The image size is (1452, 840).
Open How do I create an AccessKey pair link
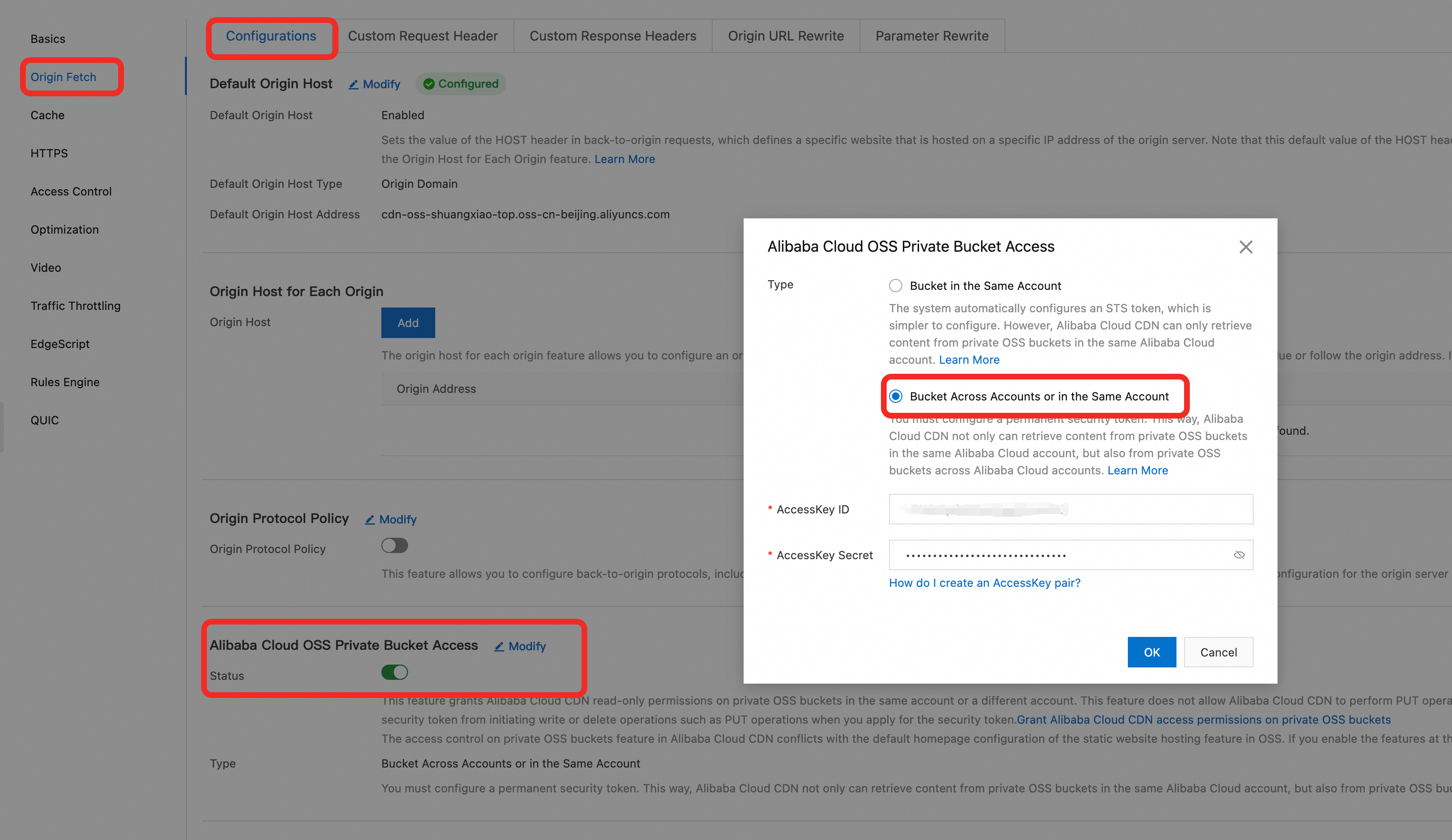click(984, 583)
